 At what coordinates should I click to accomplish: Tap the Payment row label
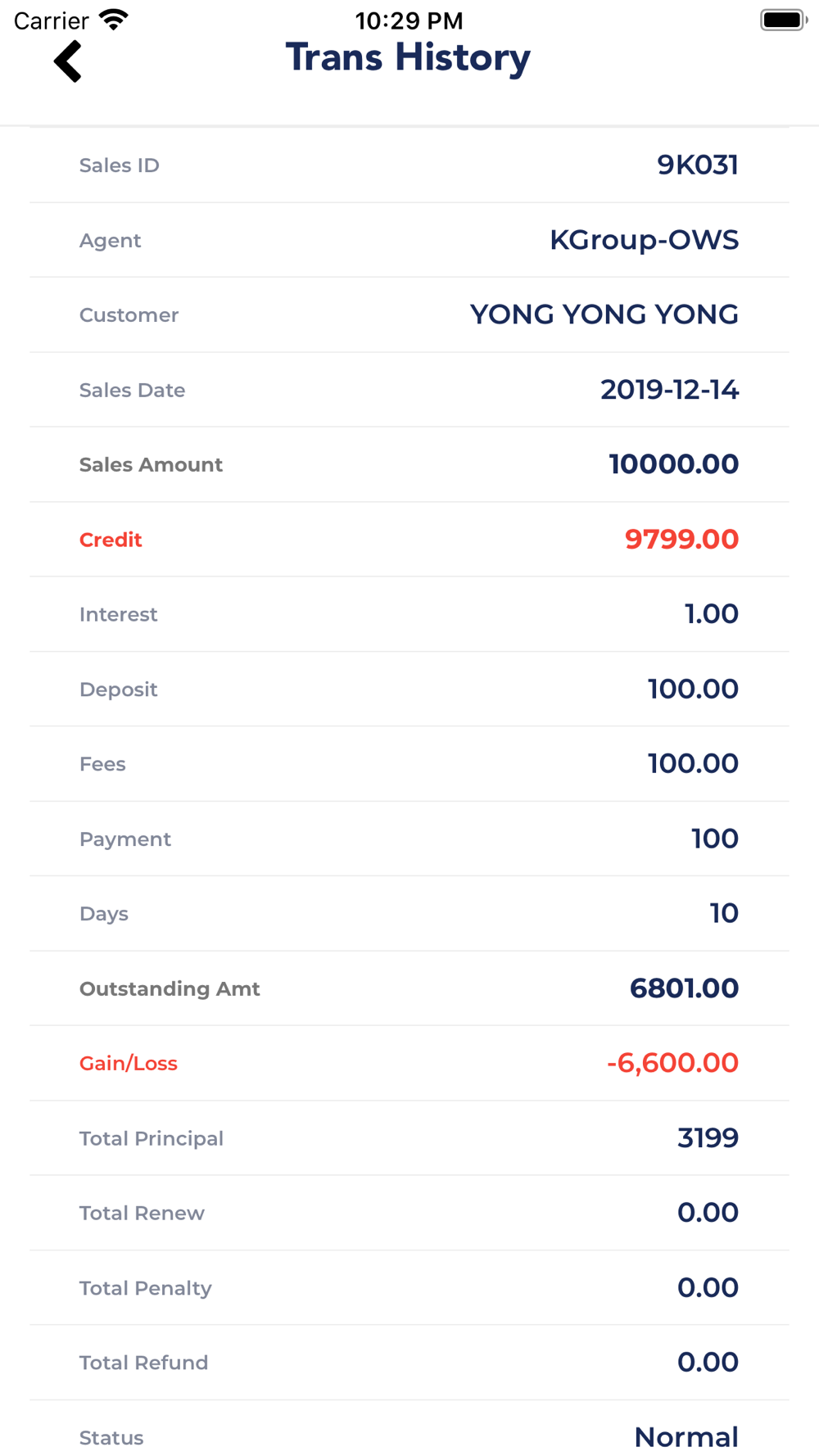tap(124, 839)
